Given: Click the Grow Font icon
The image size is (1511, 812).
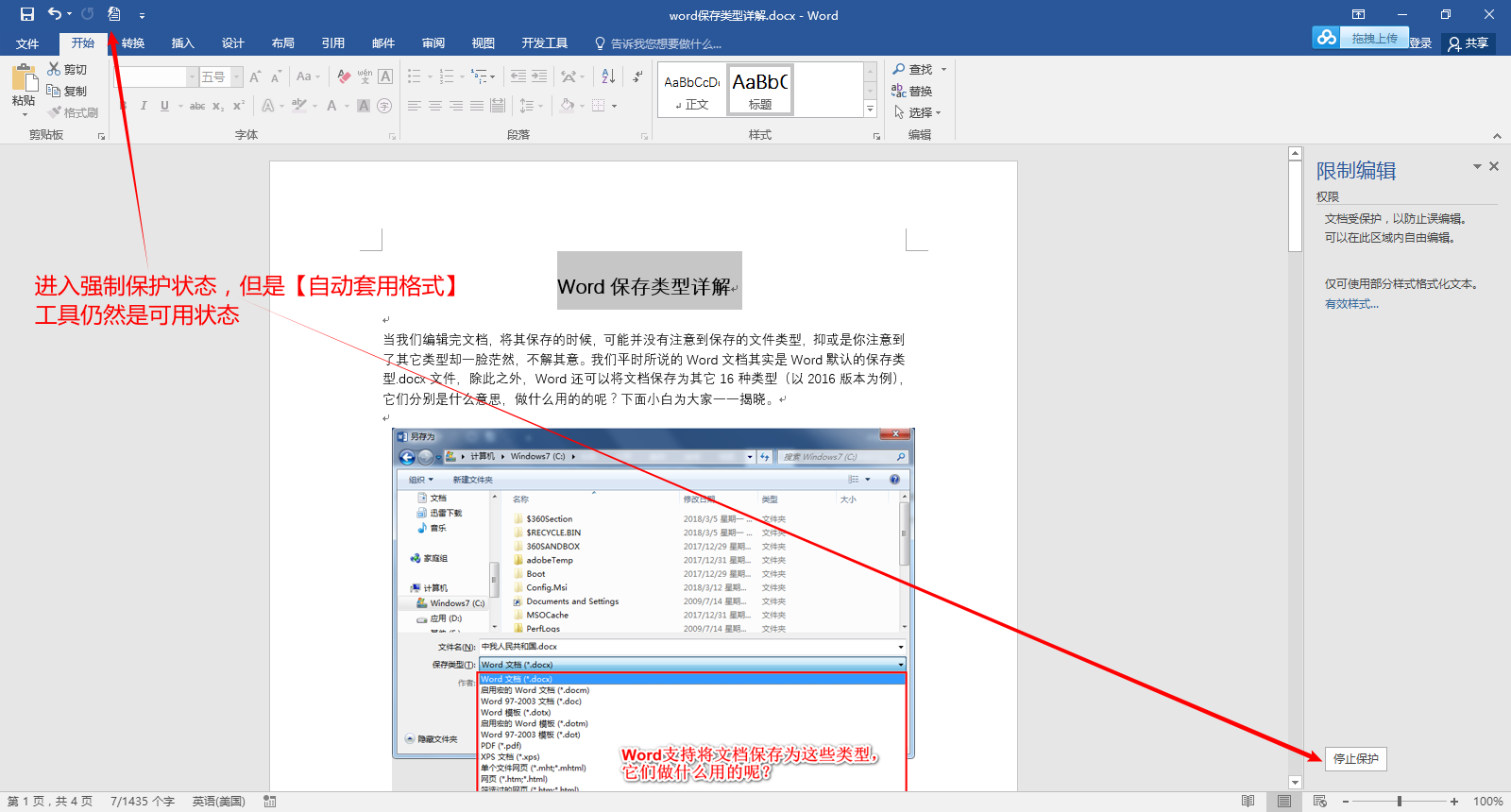Looking at the screenshot, I should tap(255, 76).
